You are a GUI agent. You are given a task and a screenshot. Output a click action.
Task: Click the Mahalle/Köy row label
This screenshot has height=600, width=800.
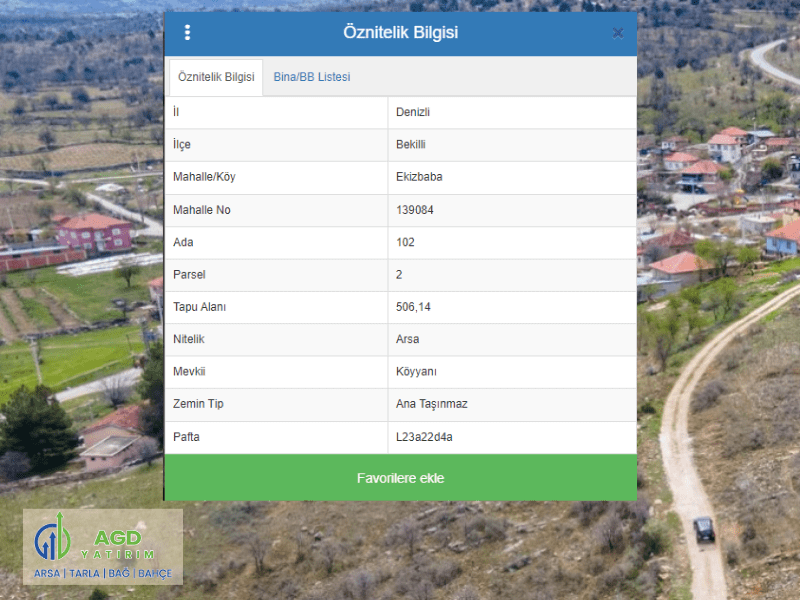(x=204, y=177)
